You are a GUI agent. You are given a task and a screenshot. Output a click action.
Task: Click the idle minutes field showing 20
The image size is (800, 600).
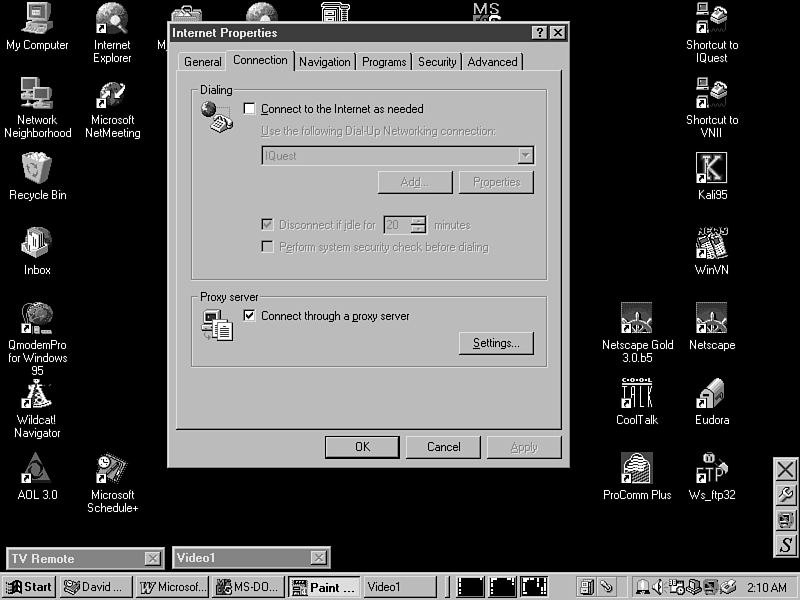[x=397, y=225]
